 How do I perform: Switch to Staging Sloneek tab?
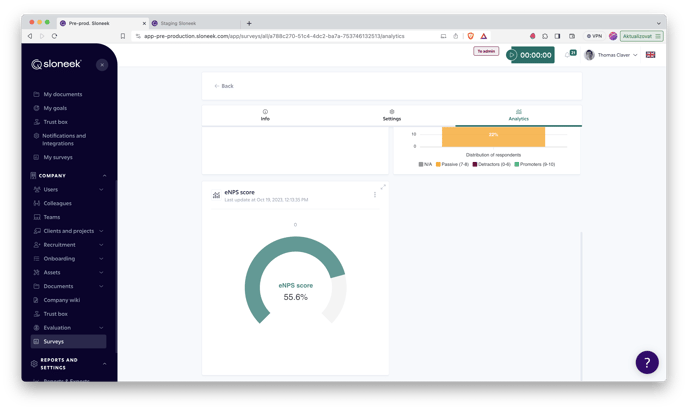pos(194,23)
